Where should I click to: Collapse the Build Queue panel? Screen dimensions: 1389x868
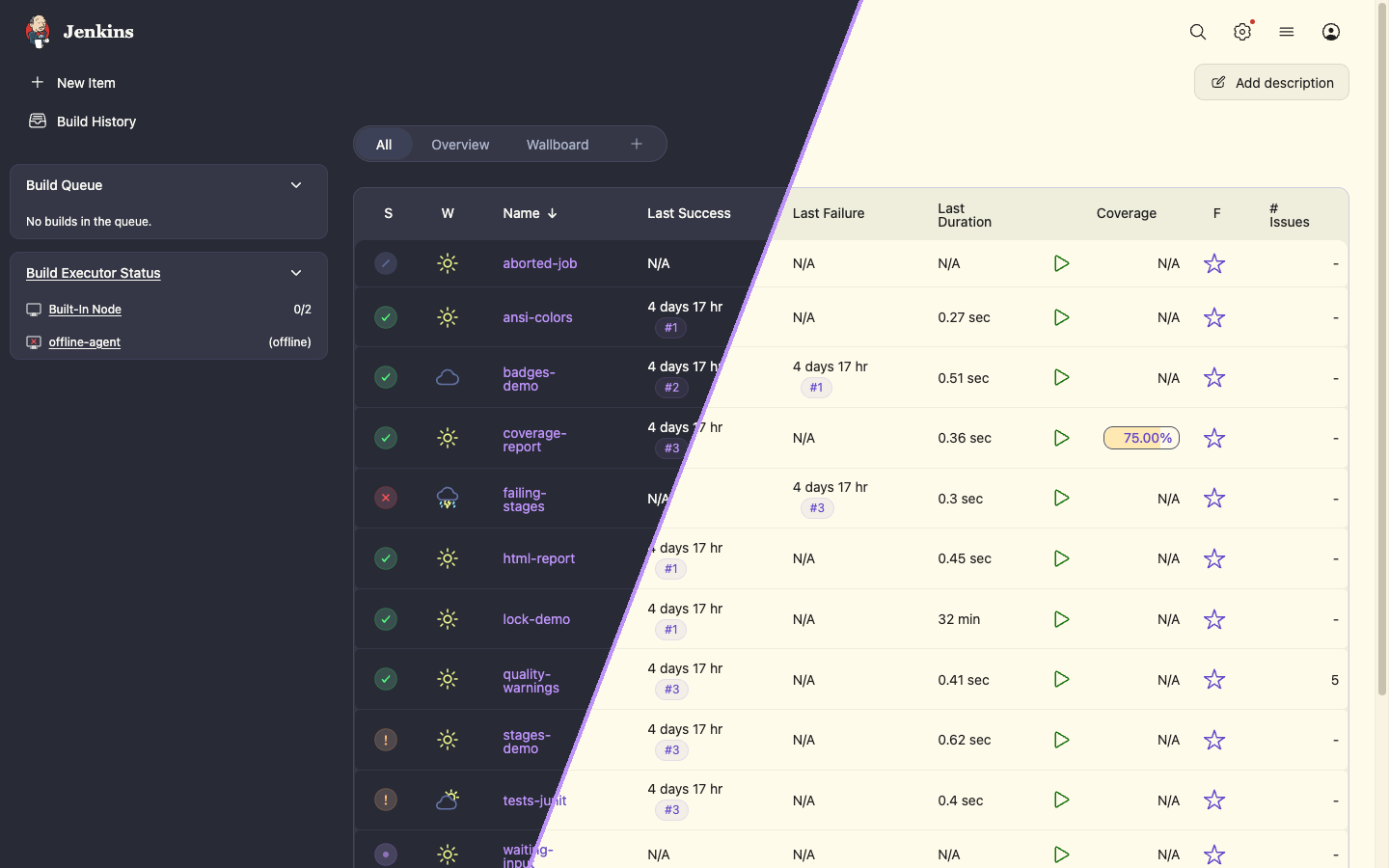[296, 185]
